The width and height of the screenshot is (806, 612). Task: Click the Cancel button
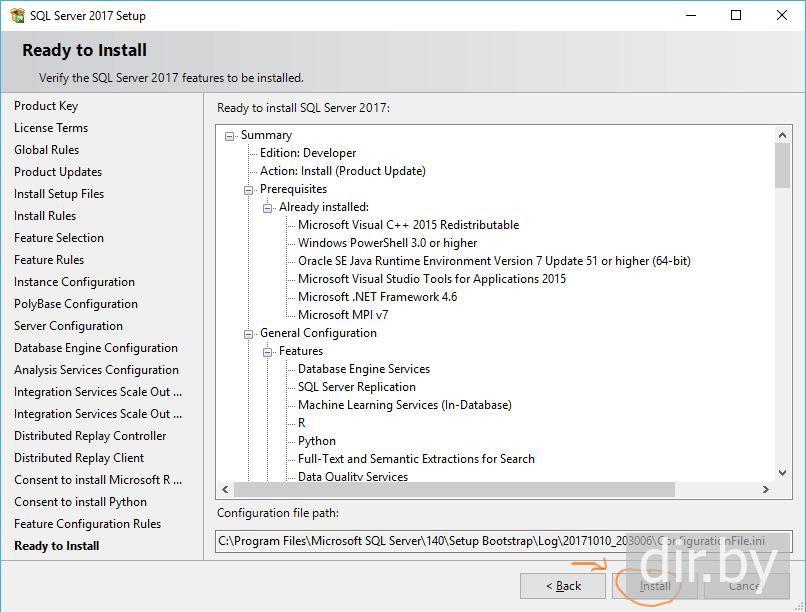[x=743, y=586]
